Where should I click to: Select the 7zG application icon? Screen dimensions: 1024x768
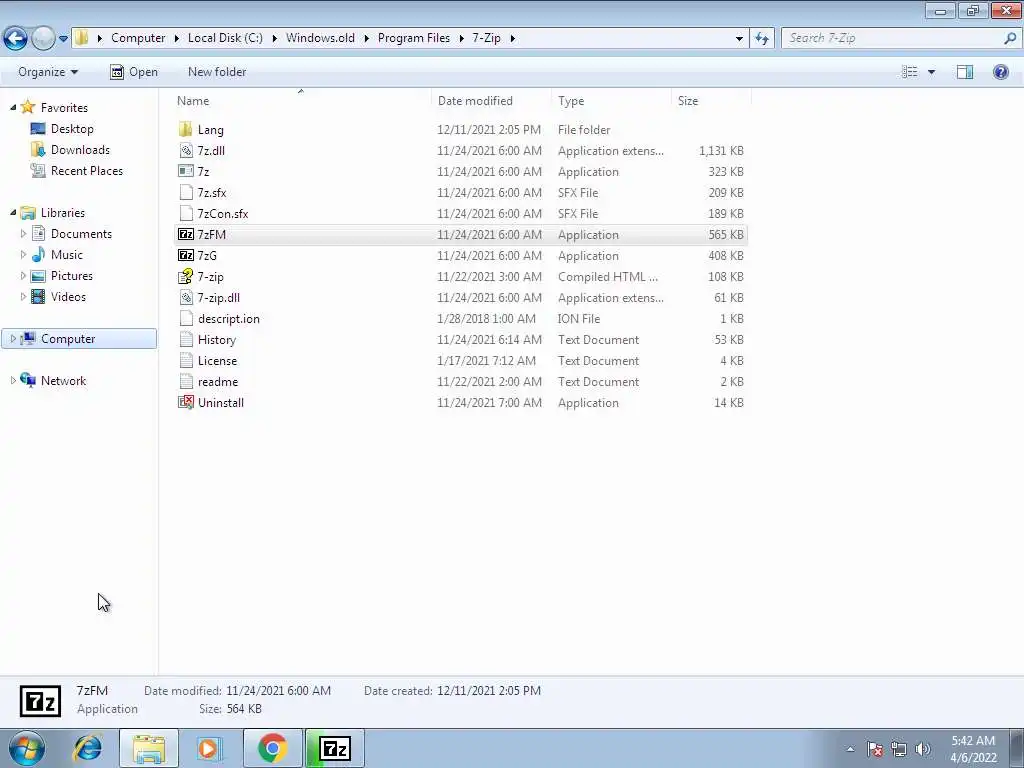185,255
